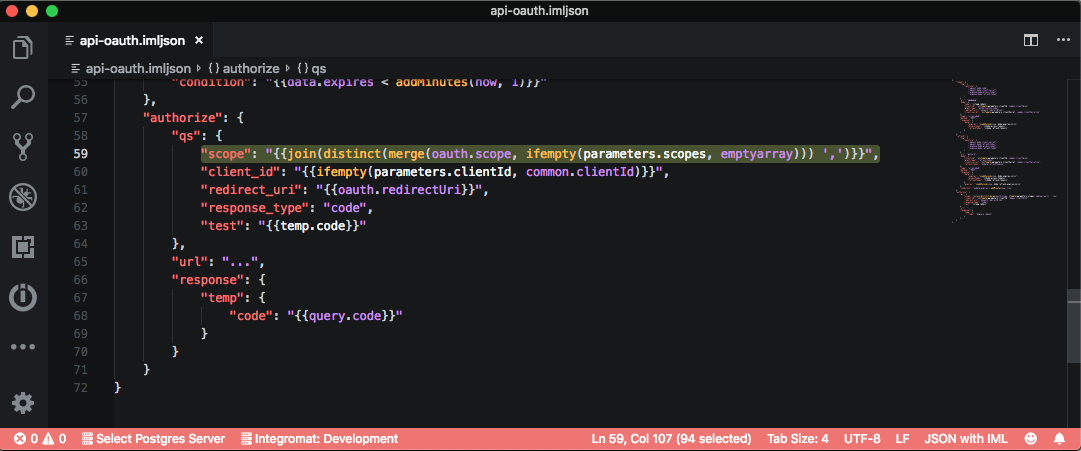Screen dimensions: 1081x451
Task: Open errors and warnings problems indicator
Action: 40,438
